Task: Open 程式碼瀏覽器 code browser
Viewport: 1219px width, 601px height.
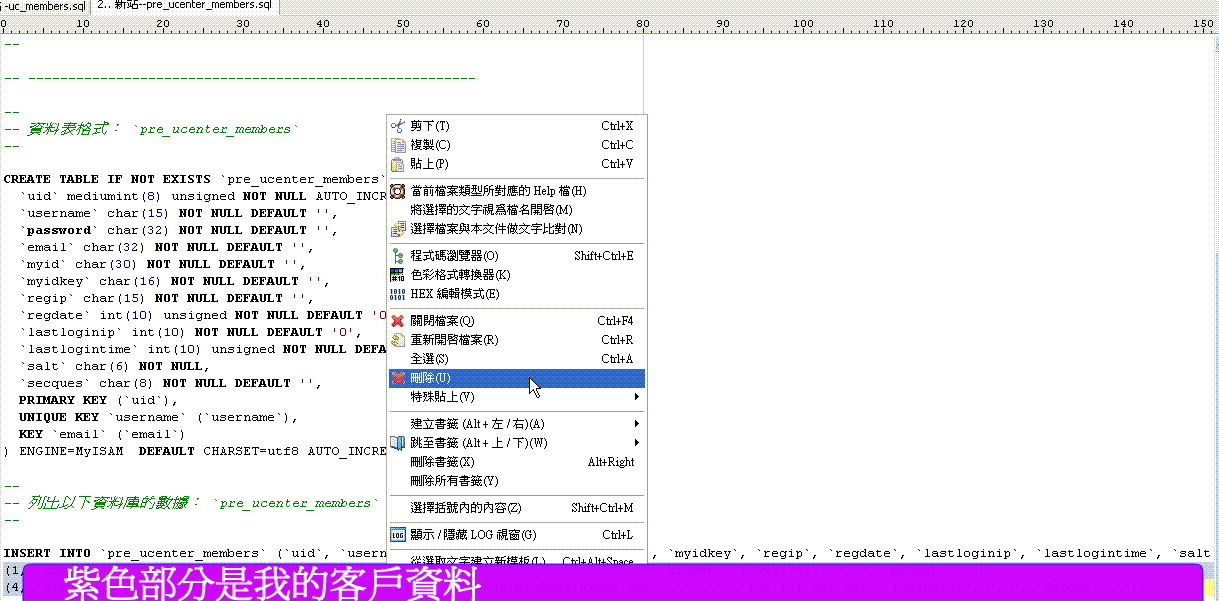Action: click(x=516, y=256)
